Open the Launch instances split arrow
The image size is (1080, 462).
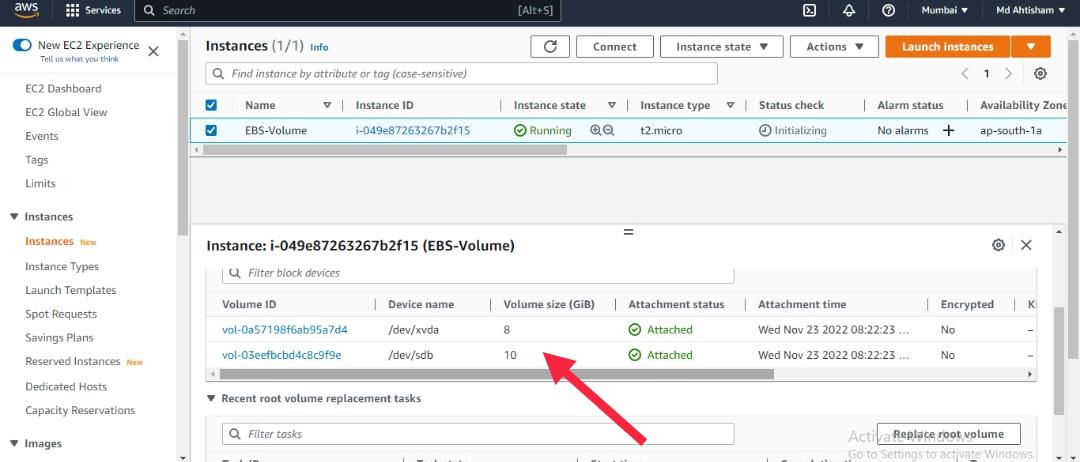[x=1031, y=47]
